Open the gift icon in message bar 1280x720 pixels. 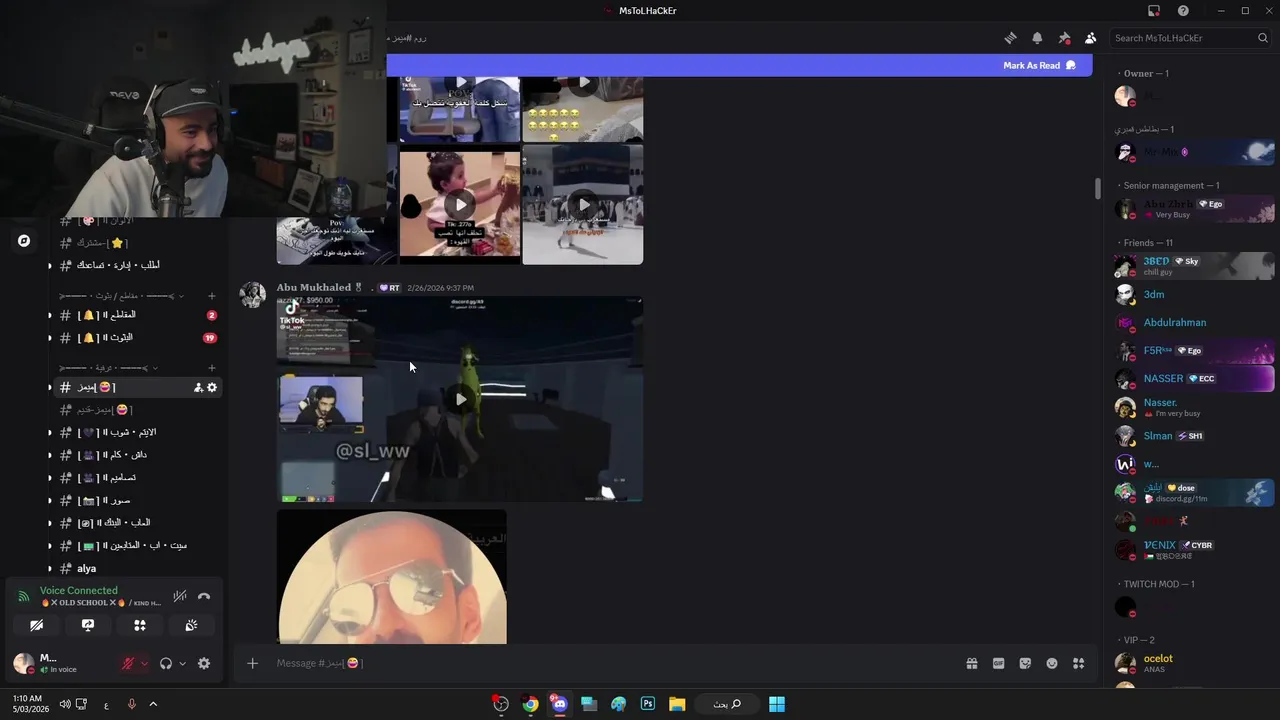click(x=971, y=663)
